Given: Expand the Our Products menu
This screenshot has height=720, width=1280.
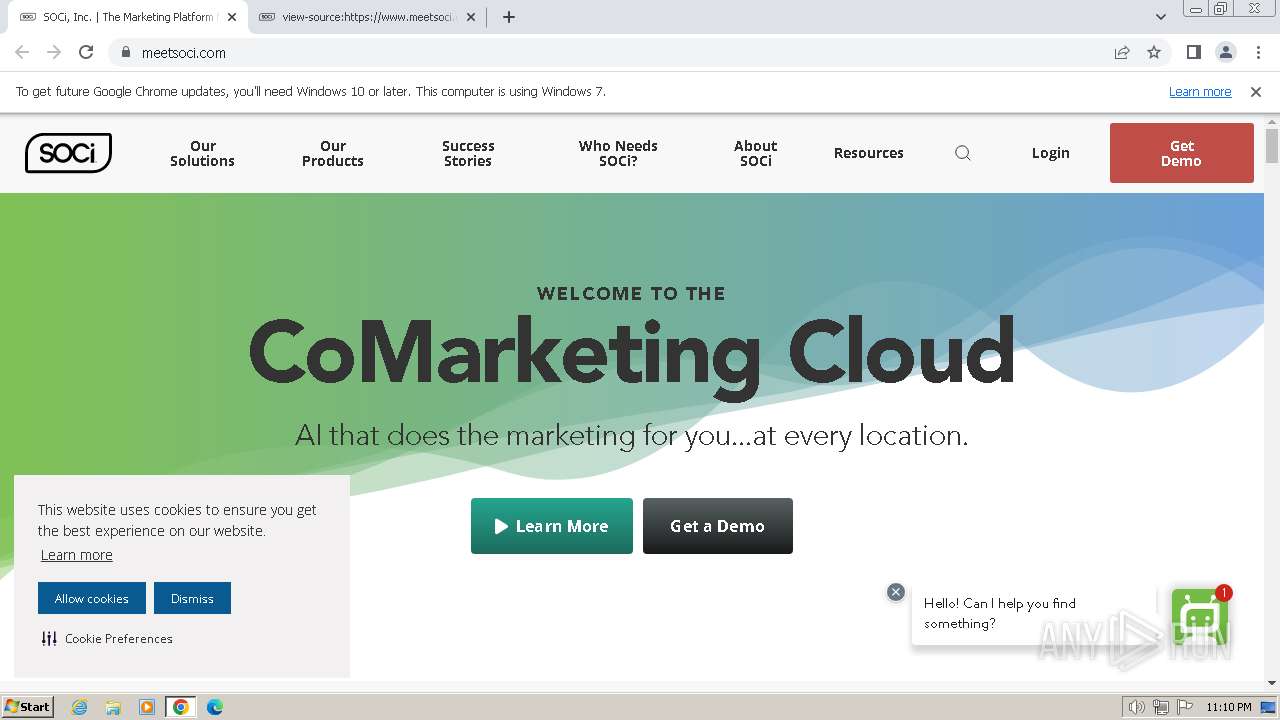Looking at the screenshot, I should 333,153.
